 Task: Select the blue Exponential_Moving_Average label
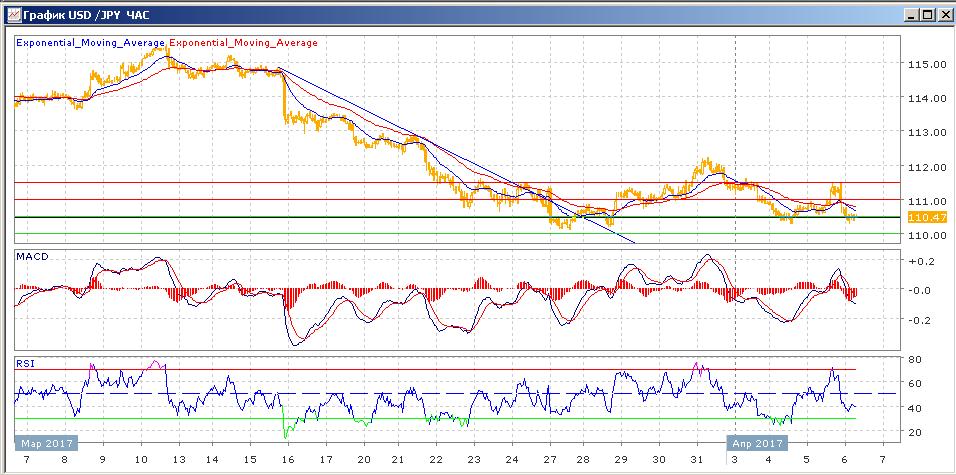pyautogui.click(x=92, y=43)
